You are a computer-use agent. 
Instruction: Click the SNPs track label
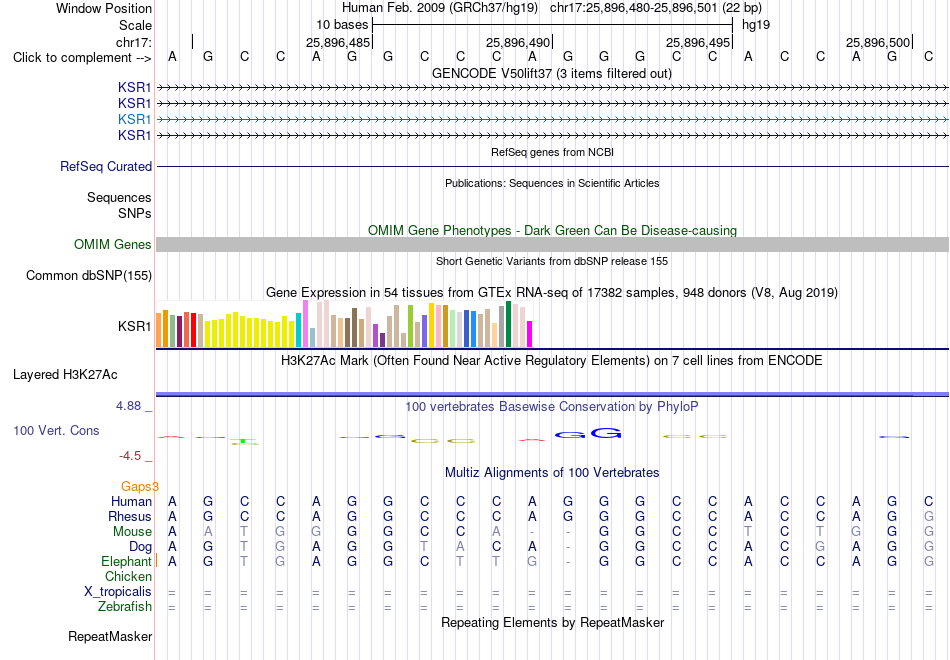point(135,213)
